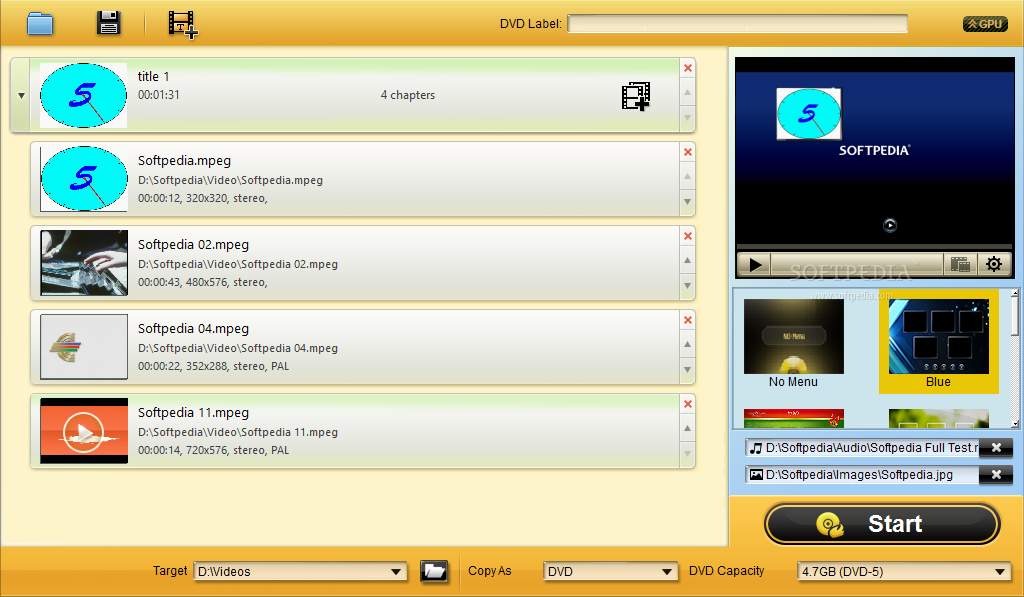The height and width of the screenshot is (597, 1024).
Task: Move title 1 up
Action: point(688,93)
